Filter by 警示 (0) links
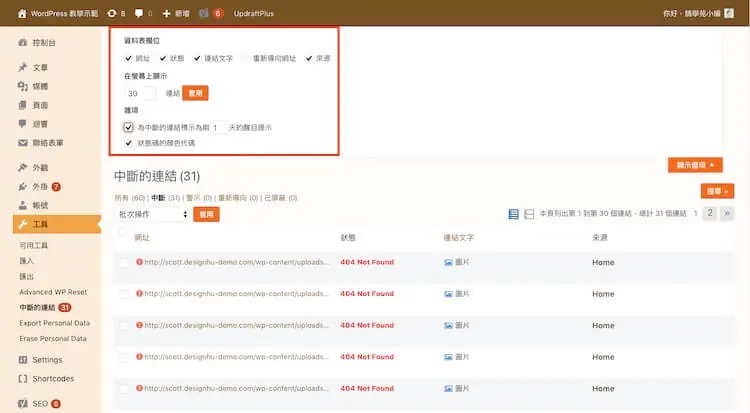 coord(199,198)
